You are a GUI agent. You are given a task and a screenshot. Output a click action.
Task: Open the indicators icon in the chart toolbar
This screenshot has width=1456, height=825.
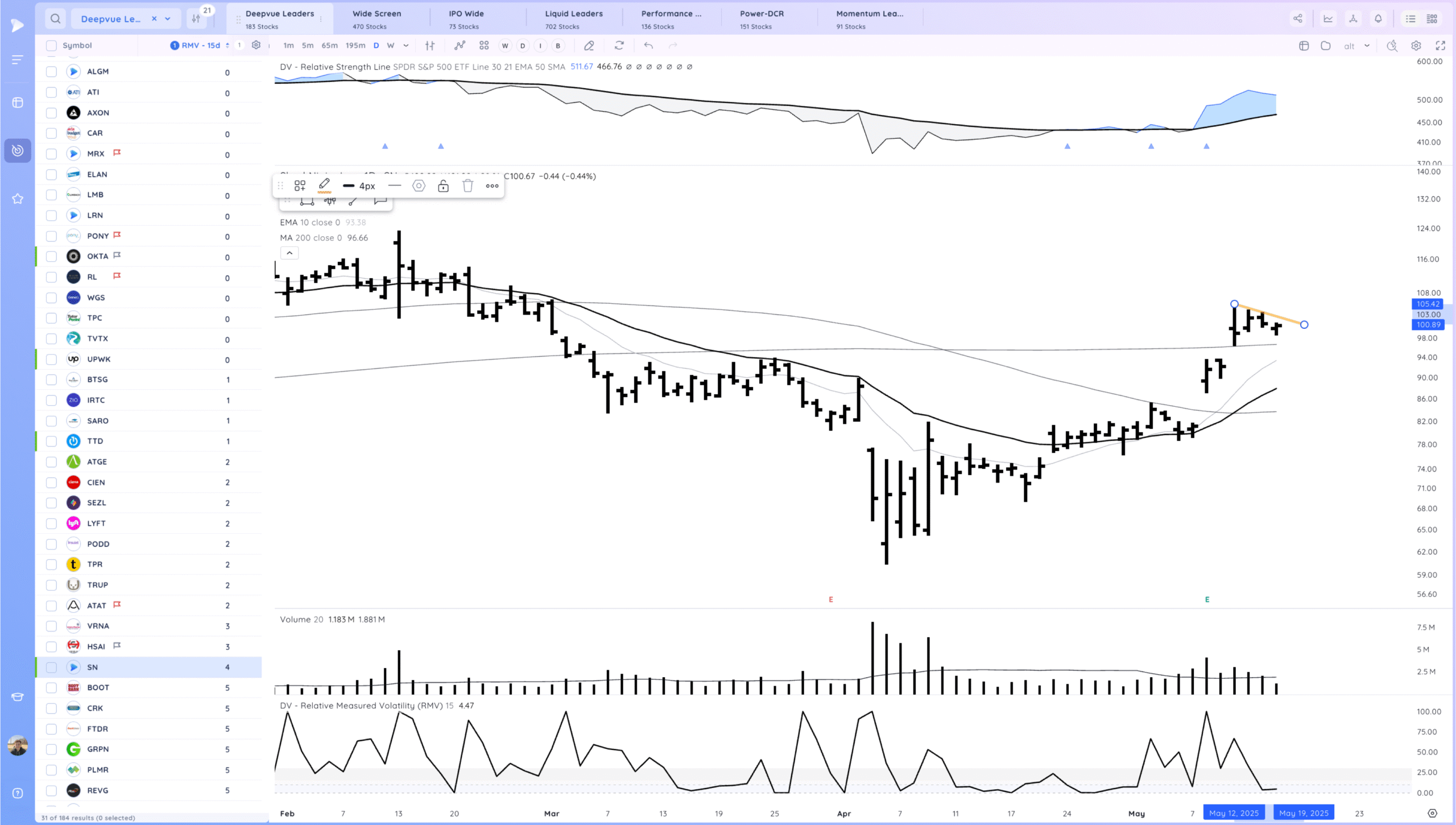click(460, 46)
